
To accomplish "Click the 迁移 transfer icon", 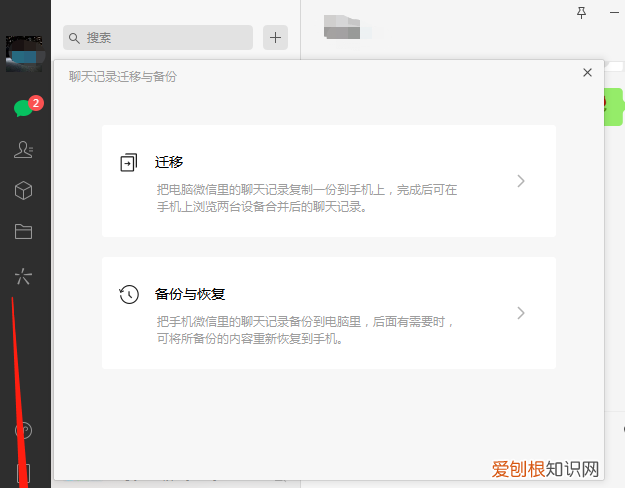I will point(128,163).
